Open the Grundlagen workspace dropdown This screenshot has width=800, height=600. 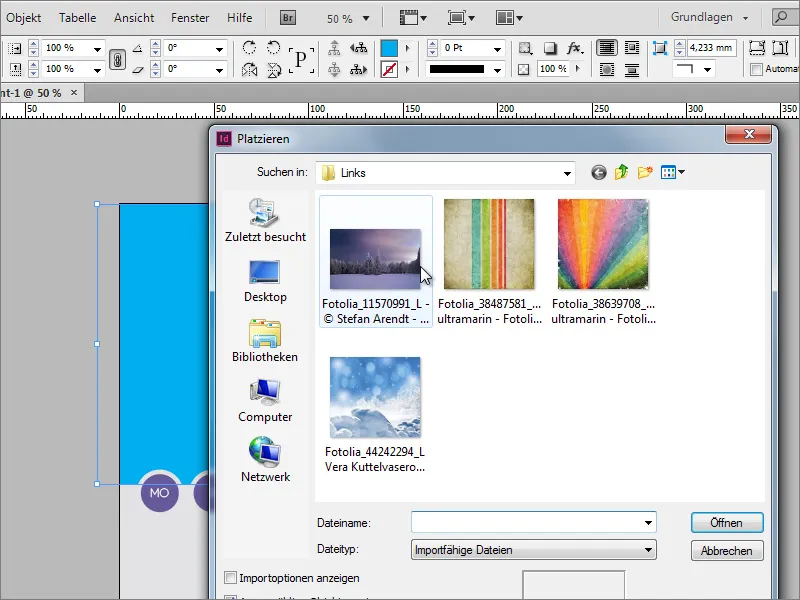pos(709,17)
